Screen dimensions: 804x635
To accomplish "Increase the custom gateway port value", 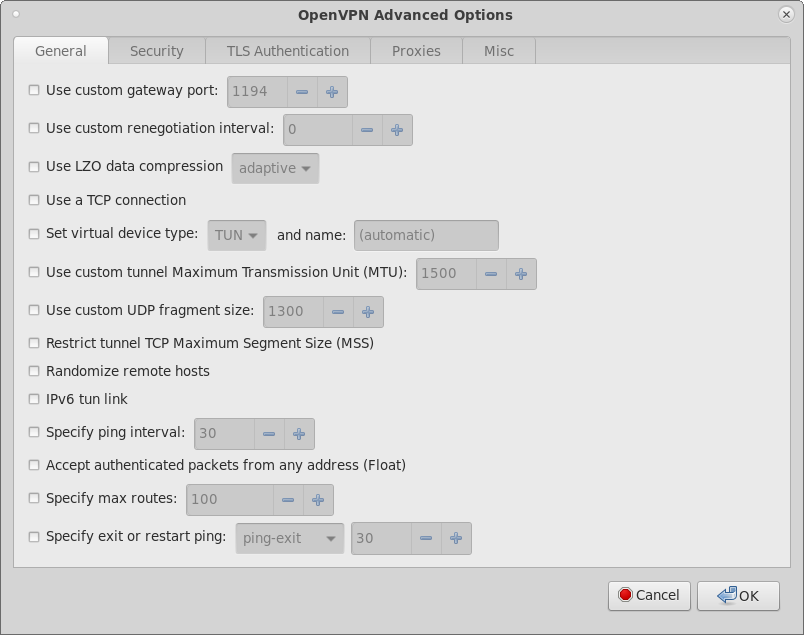I will point(332,92).
